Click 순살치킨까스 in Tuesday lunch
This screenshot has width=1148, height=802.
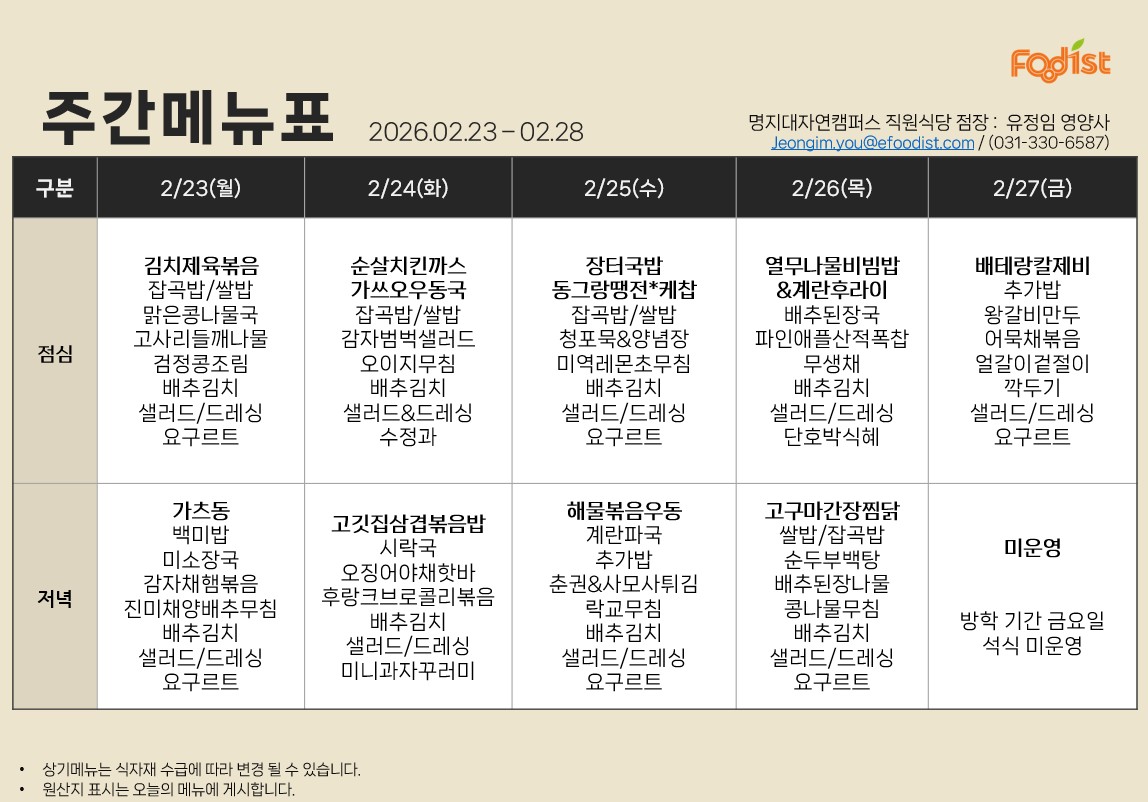click(408, 266)
